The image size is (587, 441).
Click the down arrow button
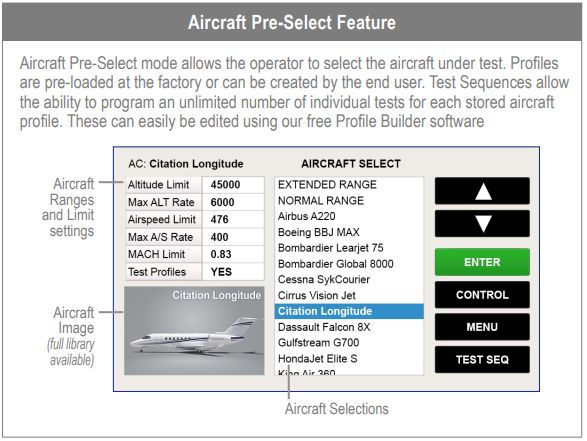[x=482, y=223]
